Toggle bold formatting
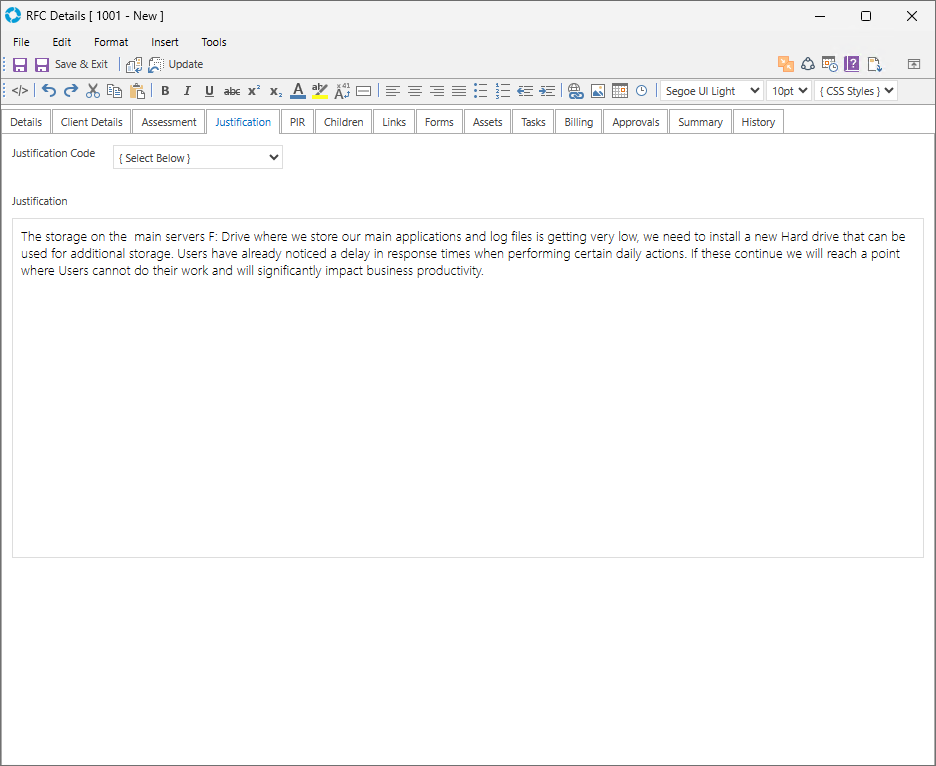 pos(165,91)
